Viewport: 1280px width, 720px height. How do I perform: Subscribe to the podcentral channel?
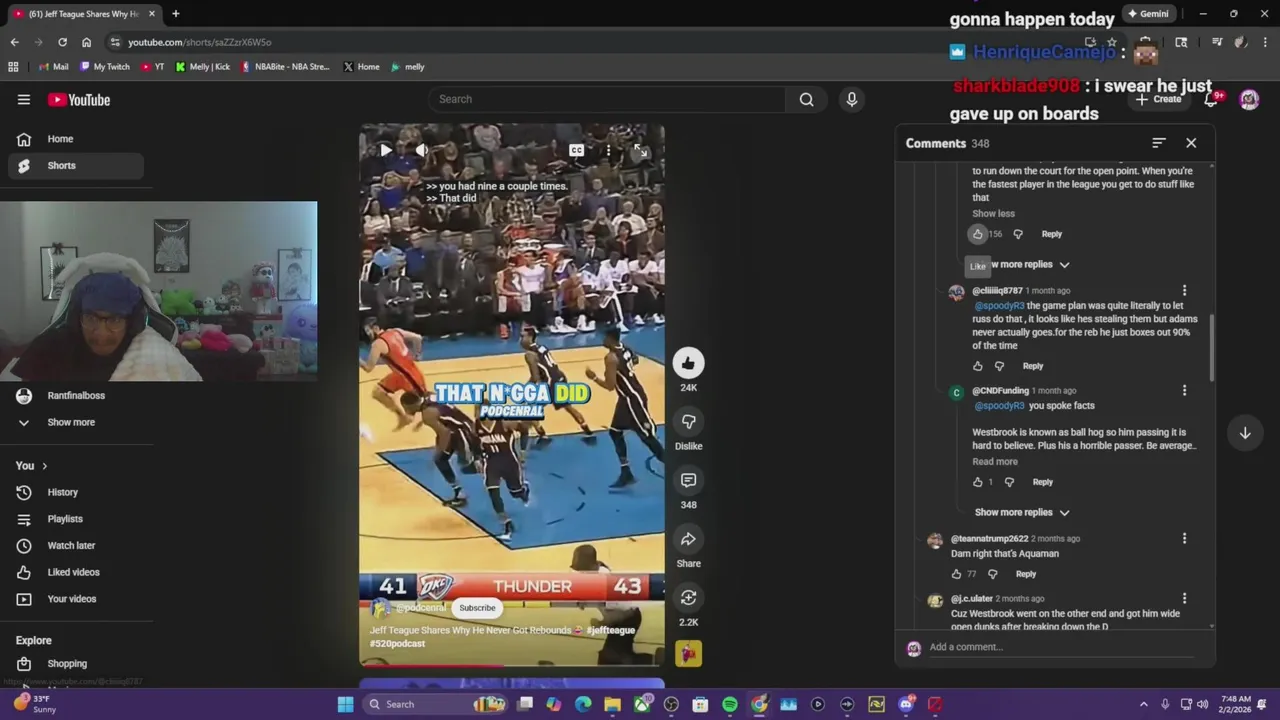click(x=477, y=608)
